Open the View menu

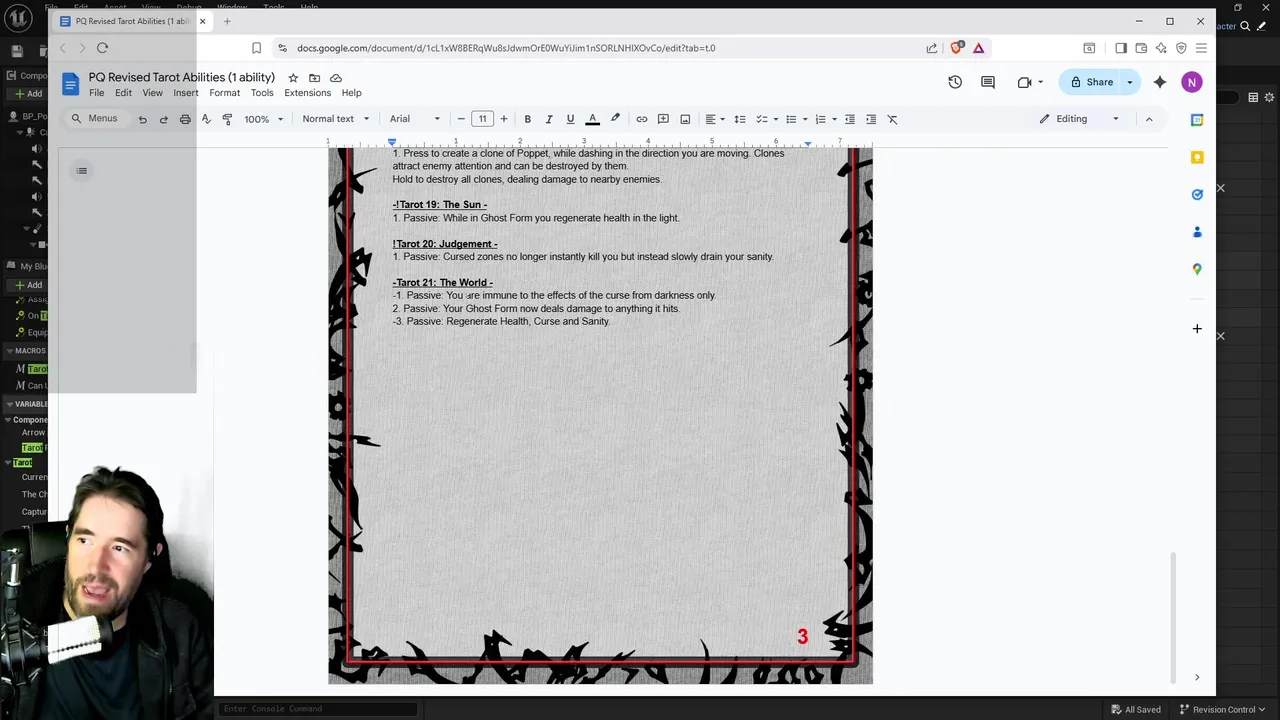click(x=152, y=93)
